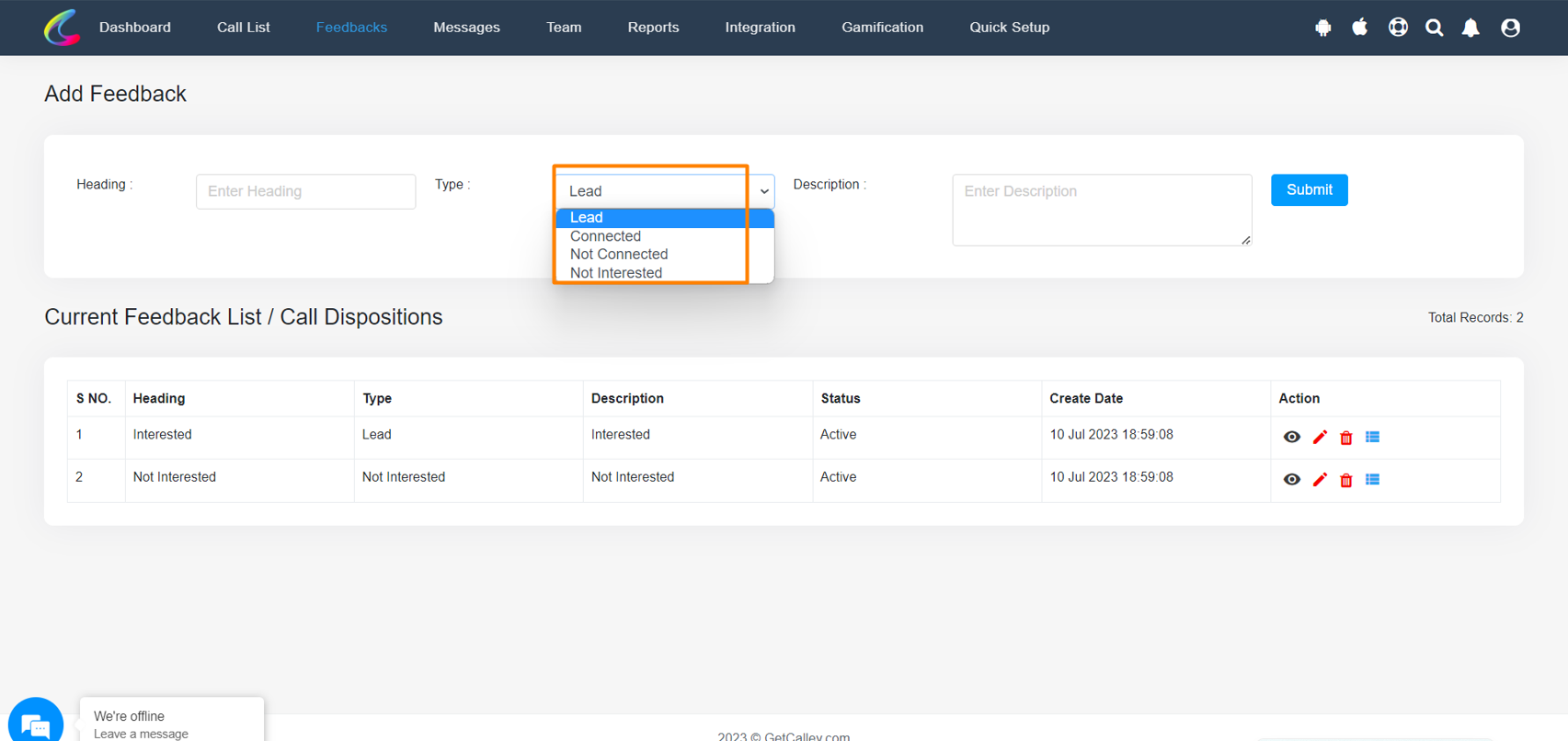Open the Feedbacks menu
Image resolution: width=1568 pixels, height=741 pixels.
click(x=351, y=28)
